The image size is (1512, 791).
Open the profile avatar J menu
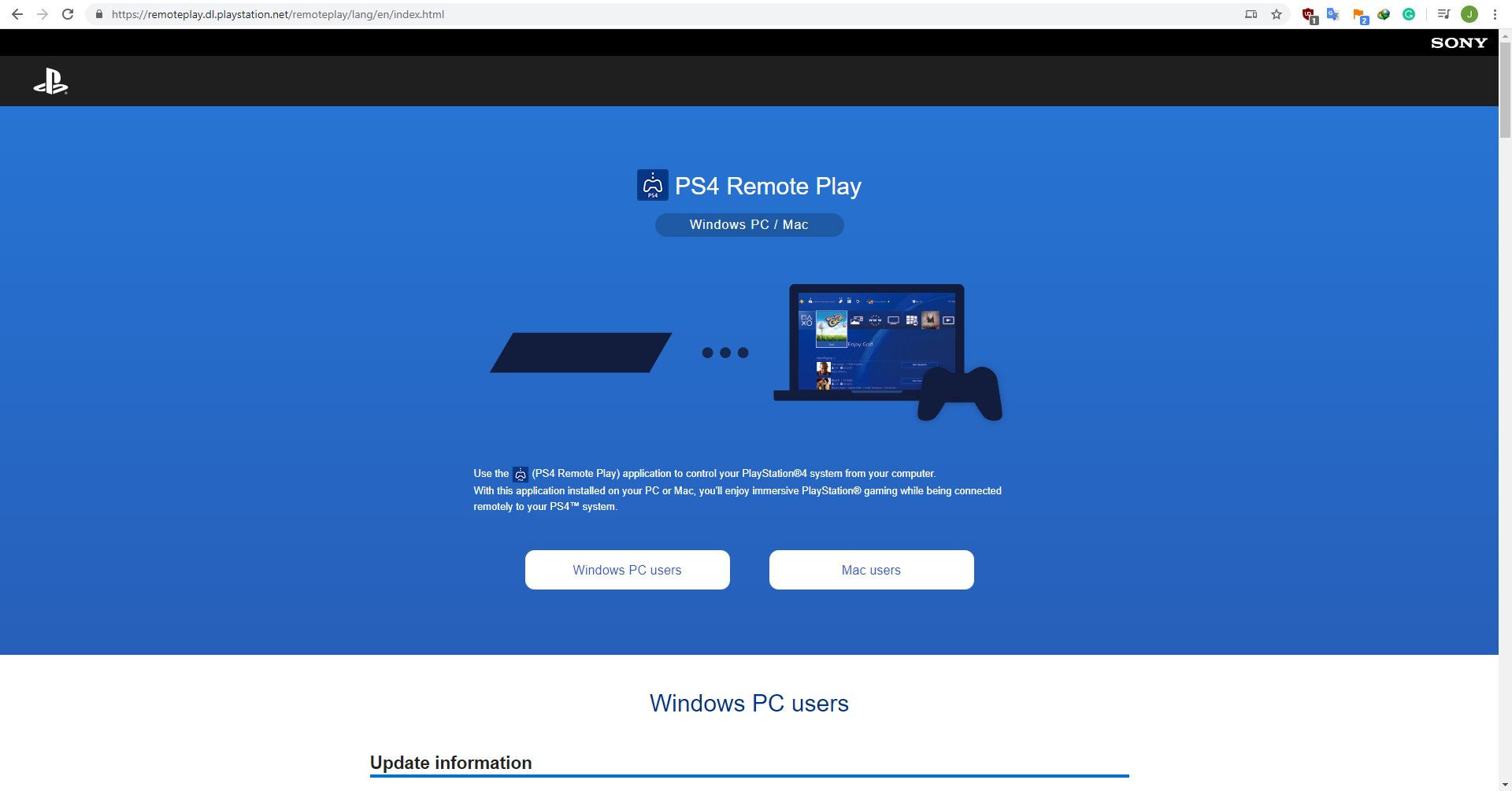point(1469,13)
